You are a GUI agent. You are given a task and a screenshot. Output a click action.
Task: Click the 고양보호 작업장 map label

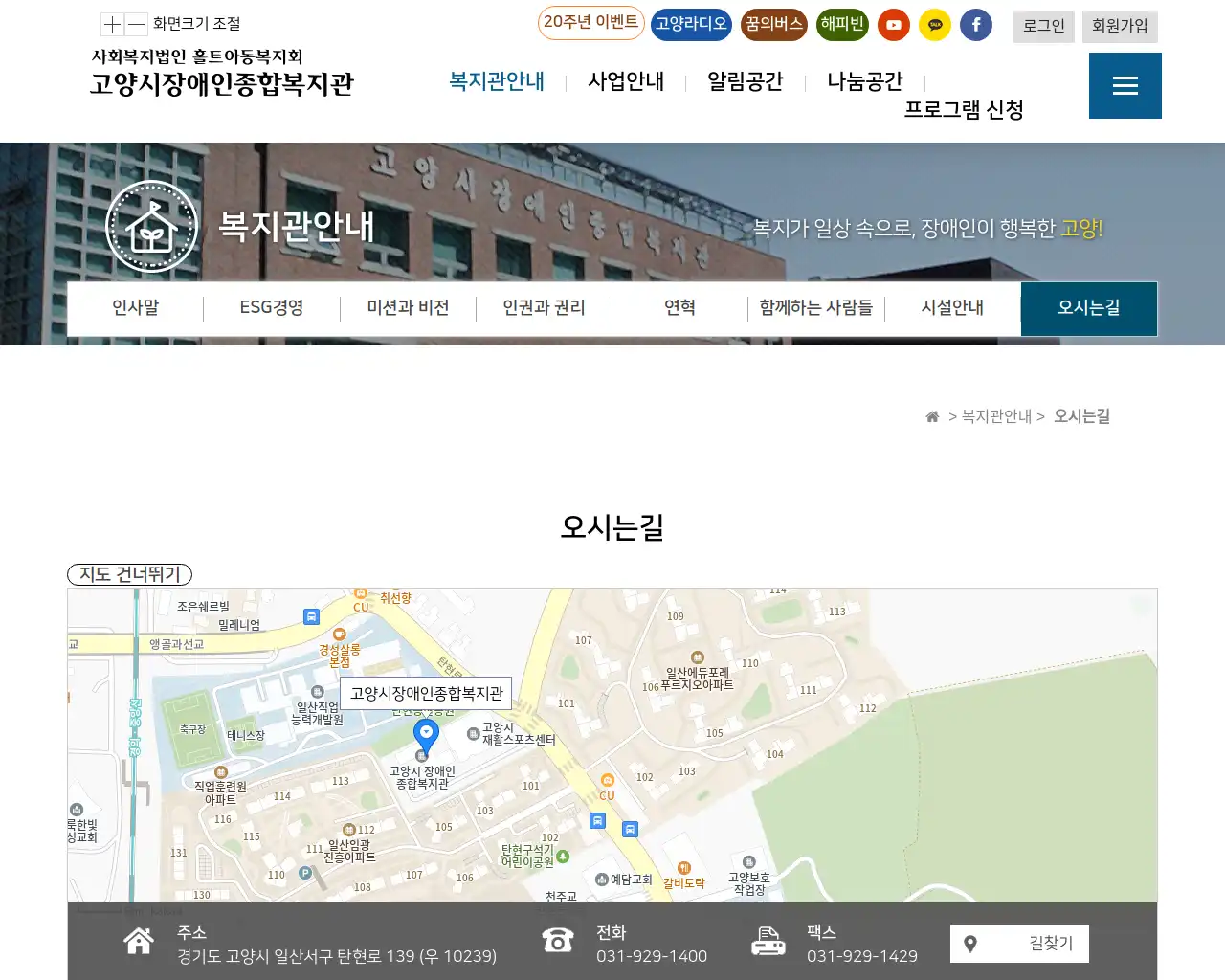tap(749, 883)
